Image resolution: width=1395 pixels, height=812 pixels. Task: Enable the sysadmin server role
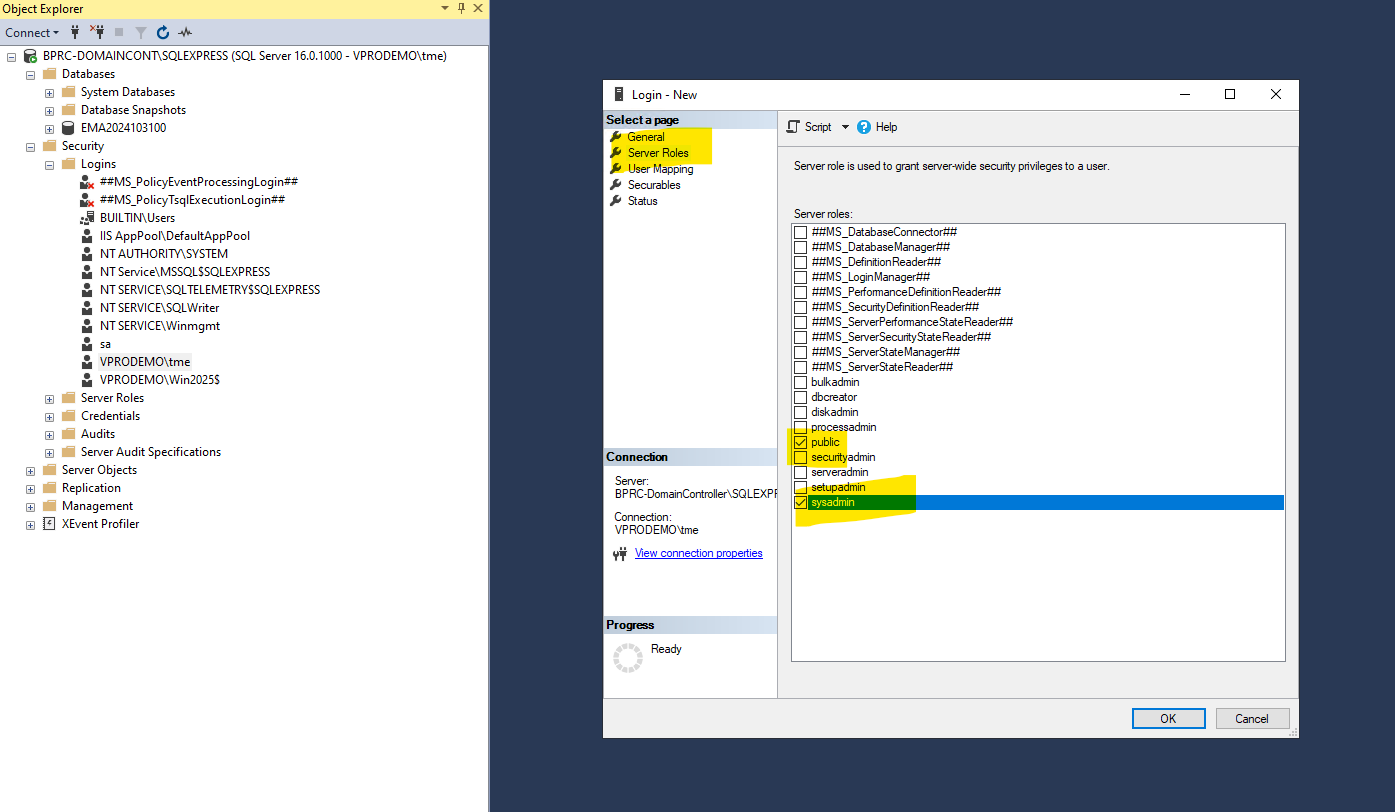(x=800, y=502)
